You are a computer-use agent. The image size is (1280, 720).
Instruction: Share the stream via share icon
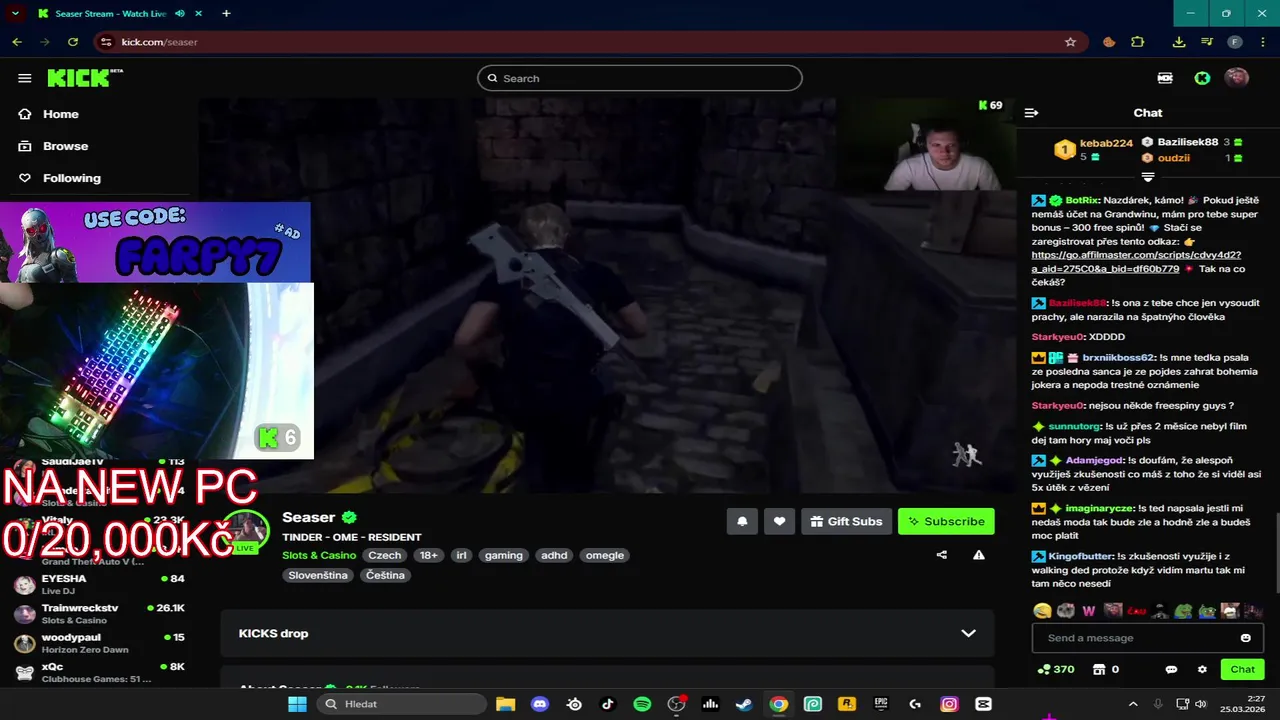941,555
